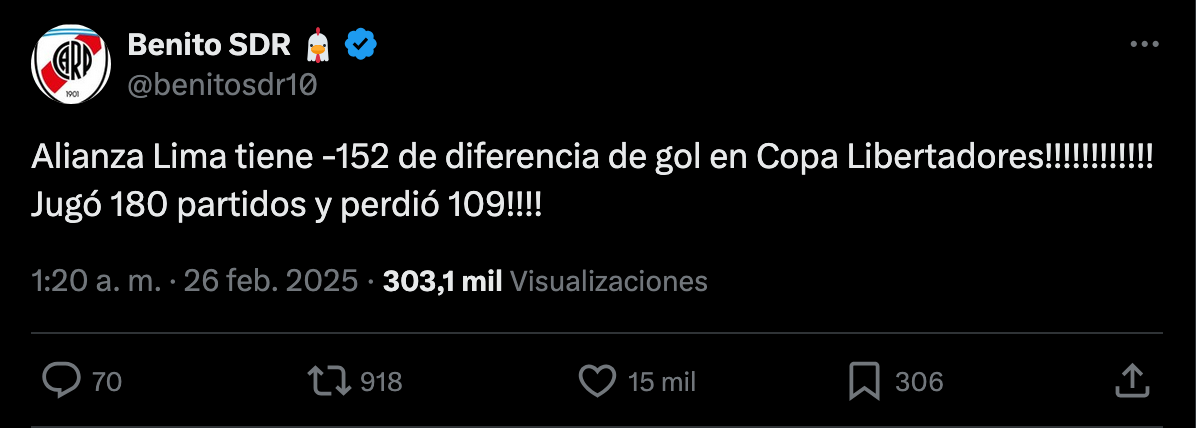1196x428 pixels.
Task: Repost with the retweet arrows icon
Action: click(329, 381)
